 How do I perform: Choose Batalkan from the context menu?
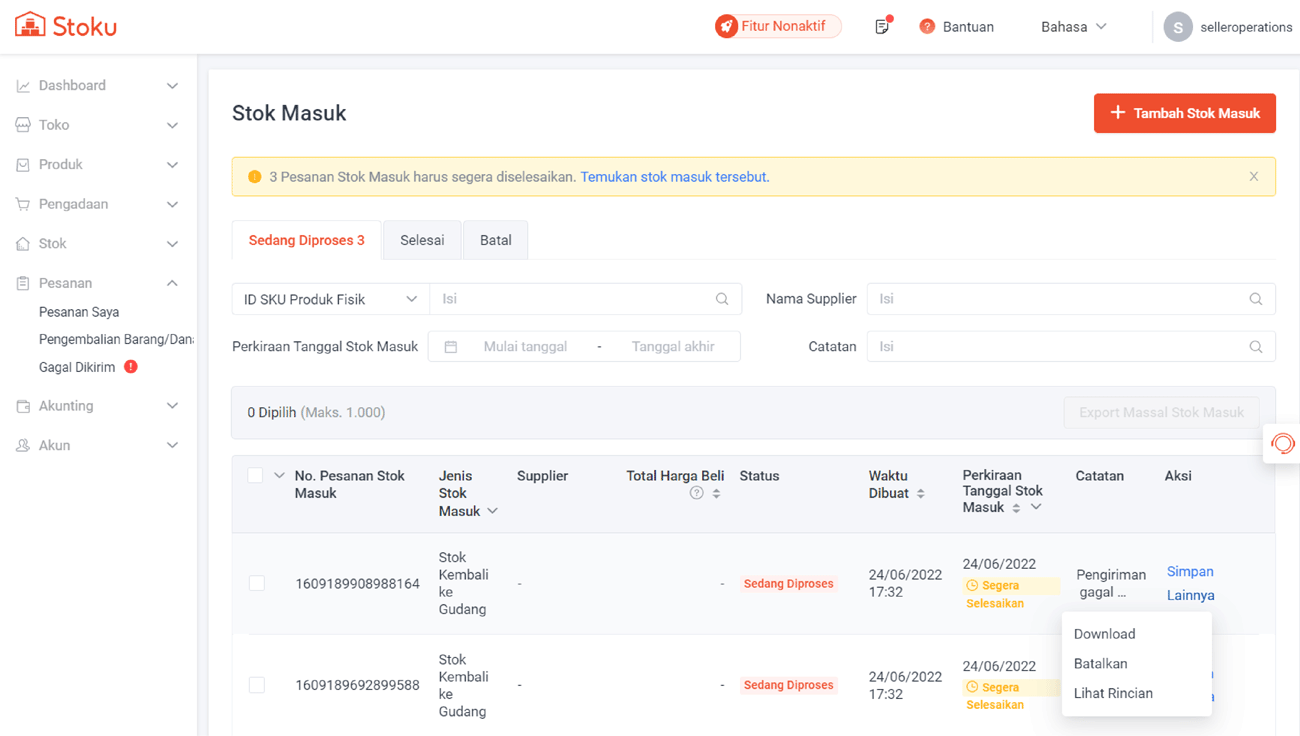(x=1100, y=663)
